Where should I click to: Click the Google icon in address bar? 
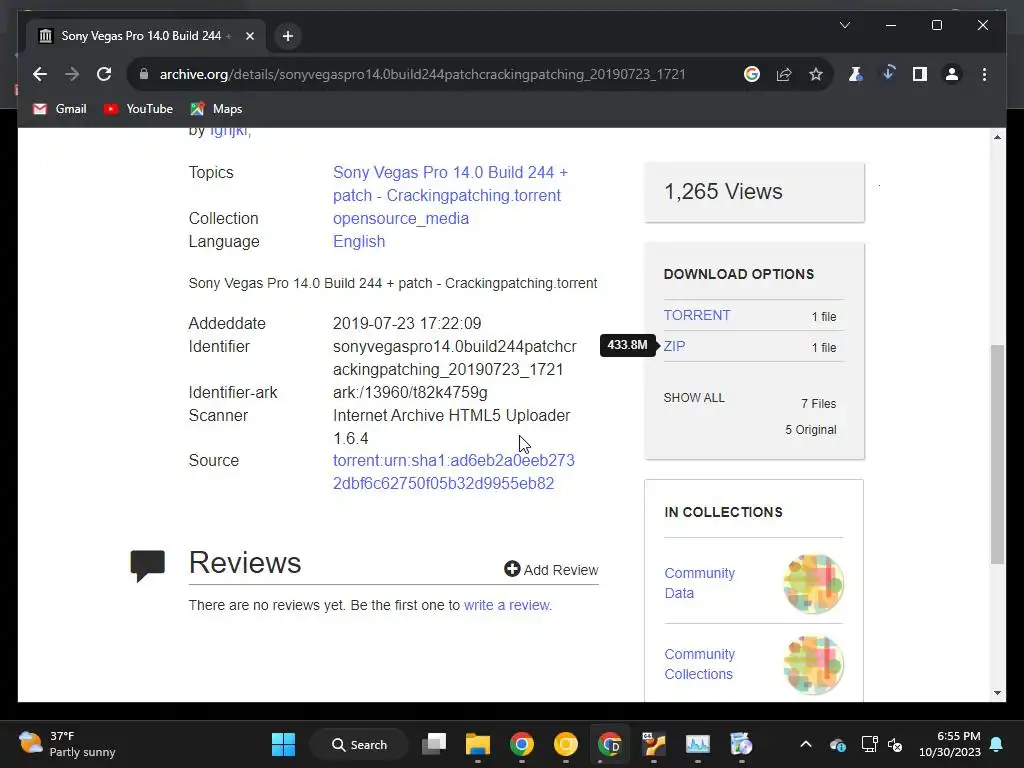click(x=752, y=74)
